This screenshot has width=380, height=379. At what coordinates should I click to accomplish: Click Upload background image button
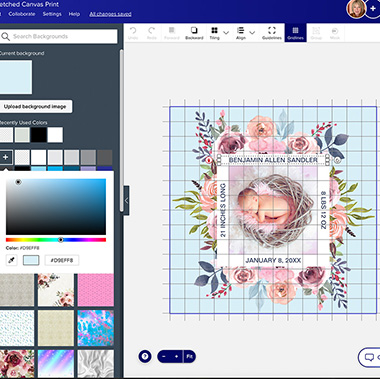tap(35, 107)
